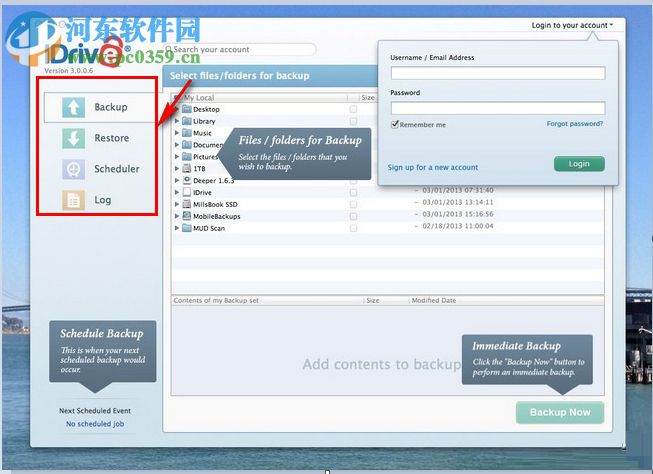This screenshot has height=474, width=653.
Task: Click the Backup Now button
Action: 560,412
